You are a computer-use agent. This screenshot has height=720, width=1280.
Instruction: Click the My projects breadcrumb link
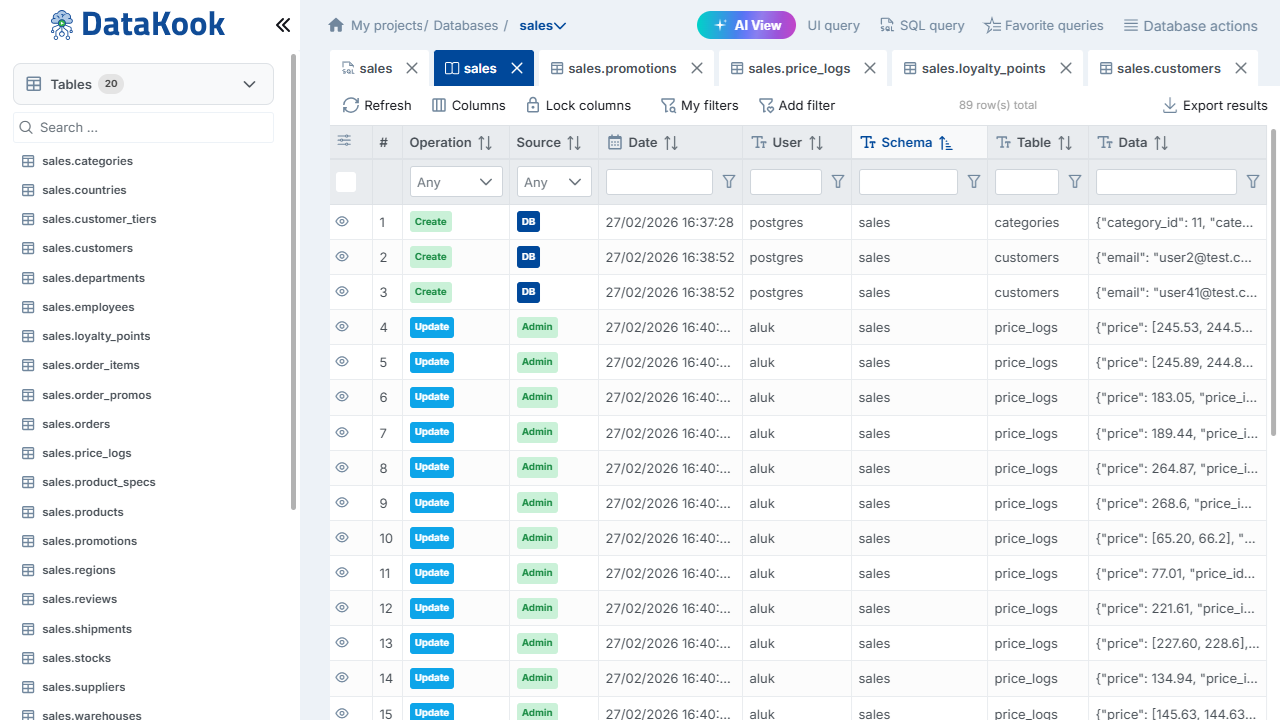388,25
